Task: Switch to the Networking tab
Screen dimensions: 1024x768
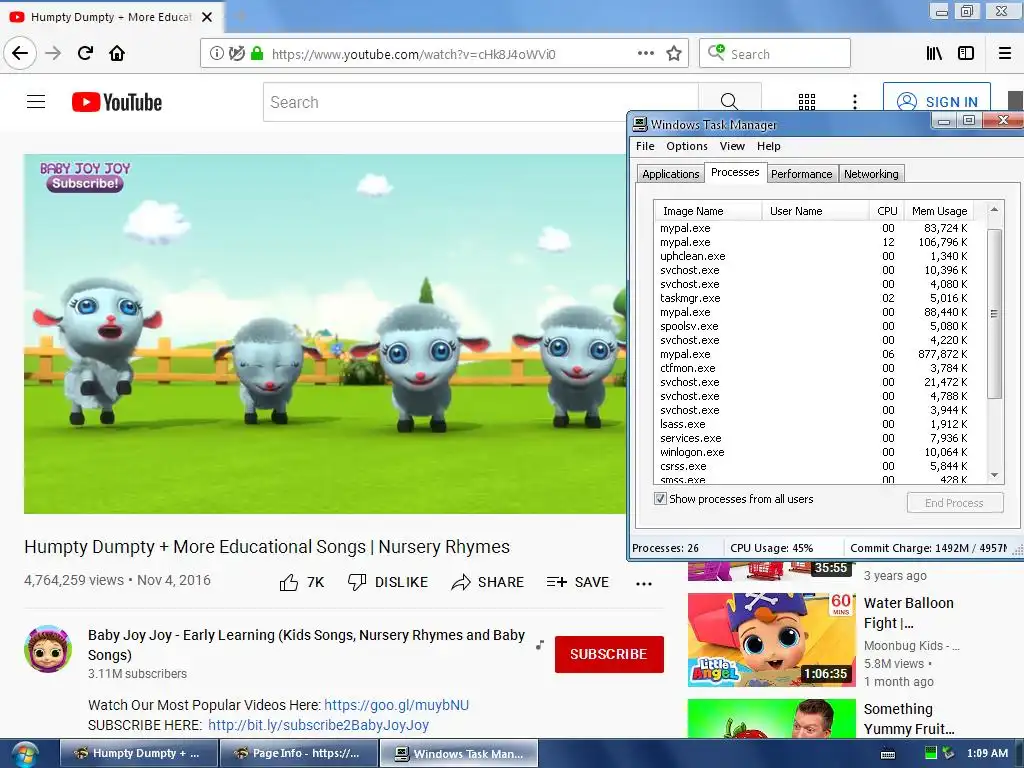Action: point(871,174)
